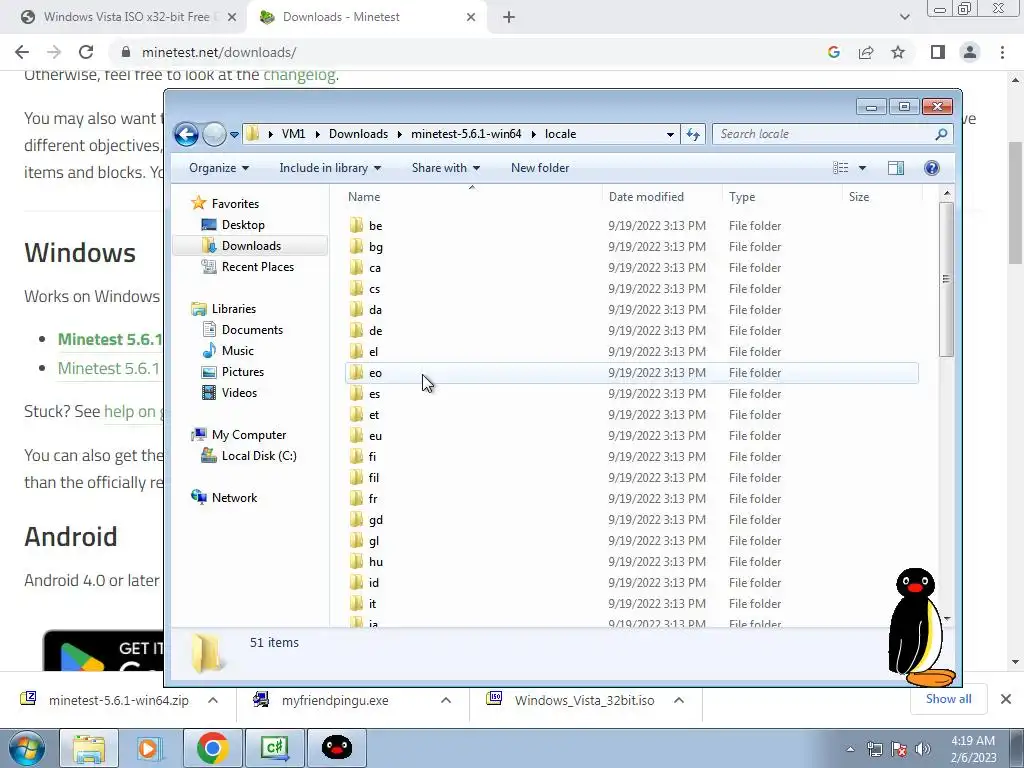Refresh the locale folder view in Explorer
This screenshot has height=768, width=1024.
(x=693, y=135)
